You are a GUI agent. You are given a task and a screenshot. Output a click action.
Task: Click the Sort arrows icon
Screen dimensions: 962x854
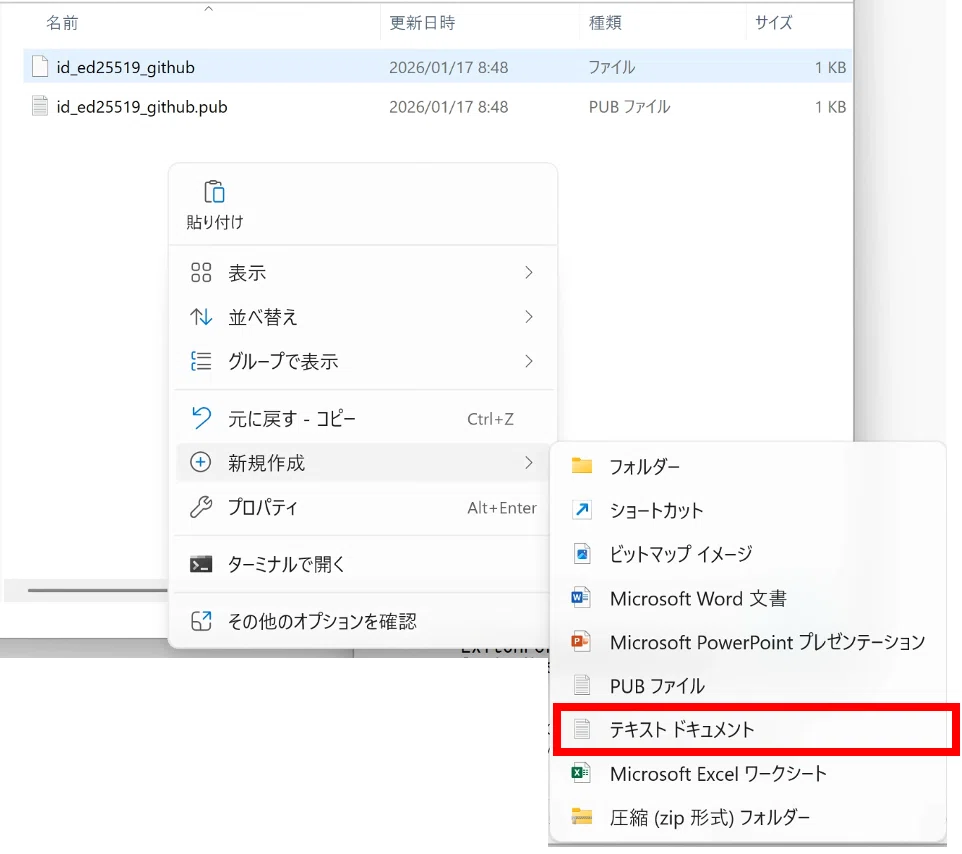tap(201, 317)
